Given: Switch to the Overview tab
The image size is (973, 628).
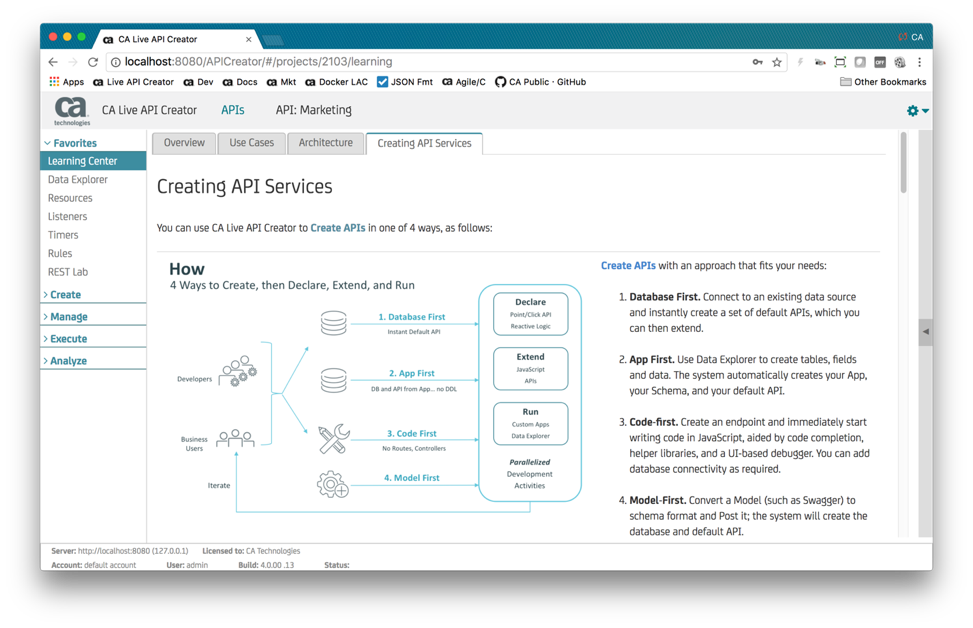Looking at the screenshot, I should click(184, 143).
